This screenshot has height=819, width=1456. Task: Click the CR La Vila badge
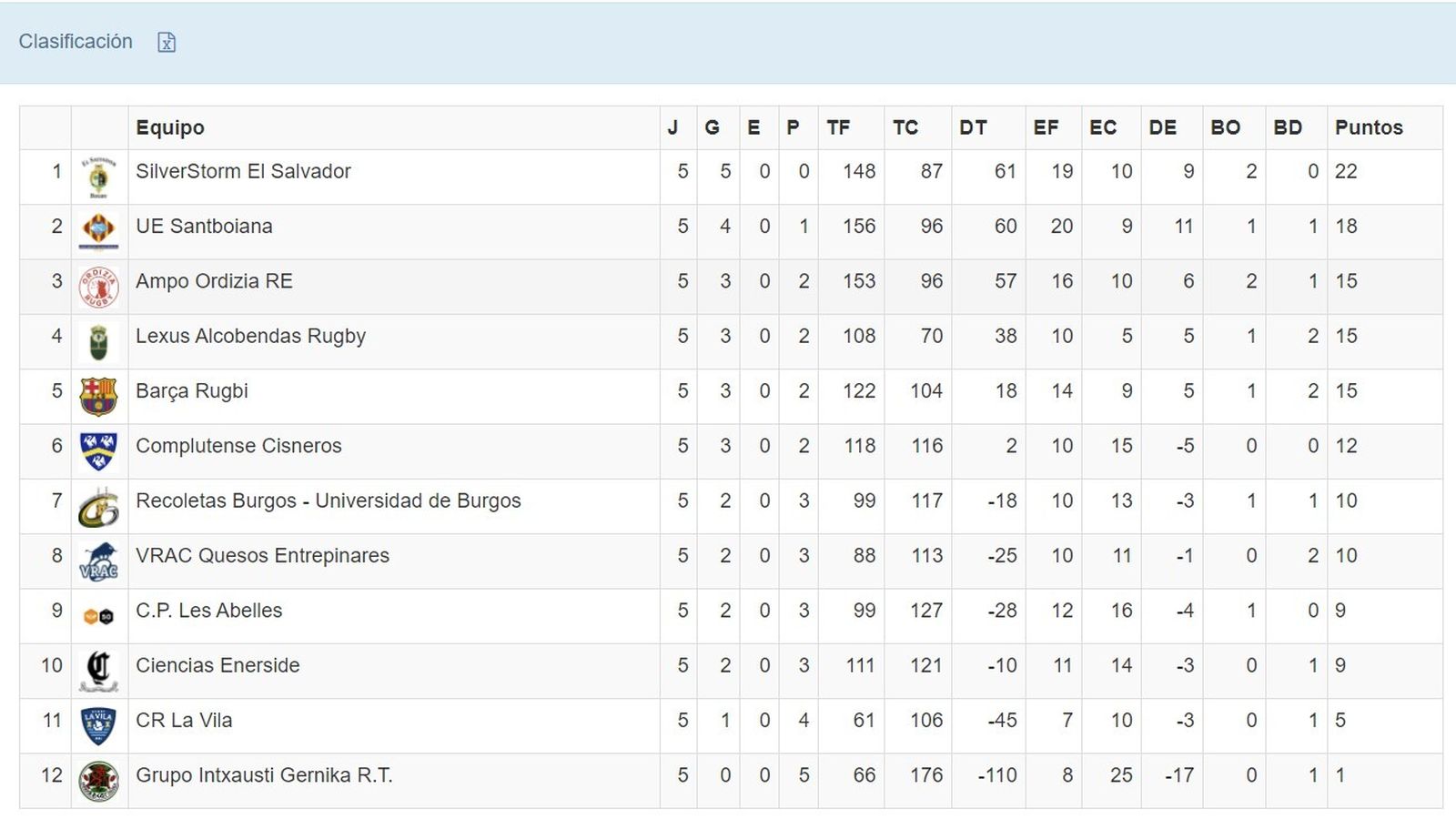pos(98,726)
